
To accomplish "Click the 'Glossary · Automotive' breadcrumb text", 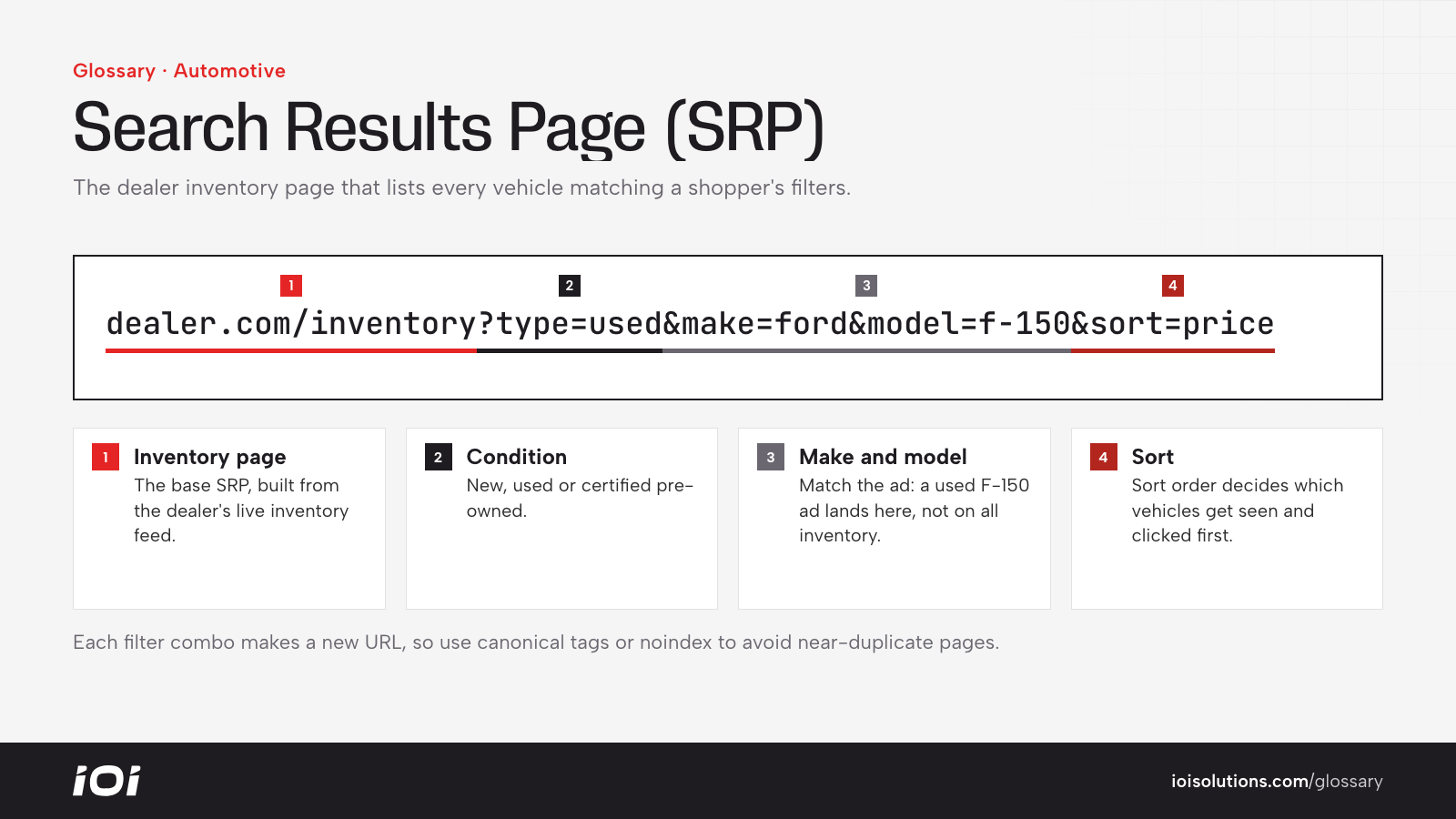I will pyautogui.click(x=179, y=71).
